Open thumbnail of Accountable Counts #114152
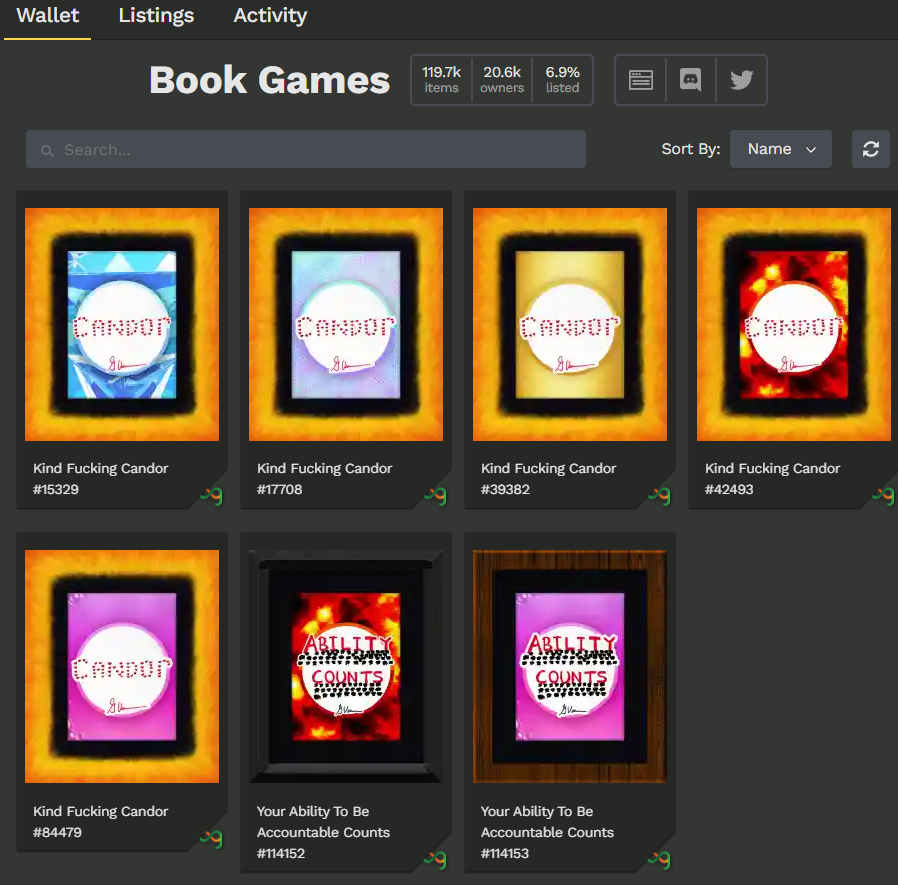Image resolution: width=898 pixels, height=885 pixels. click(346, 666)
